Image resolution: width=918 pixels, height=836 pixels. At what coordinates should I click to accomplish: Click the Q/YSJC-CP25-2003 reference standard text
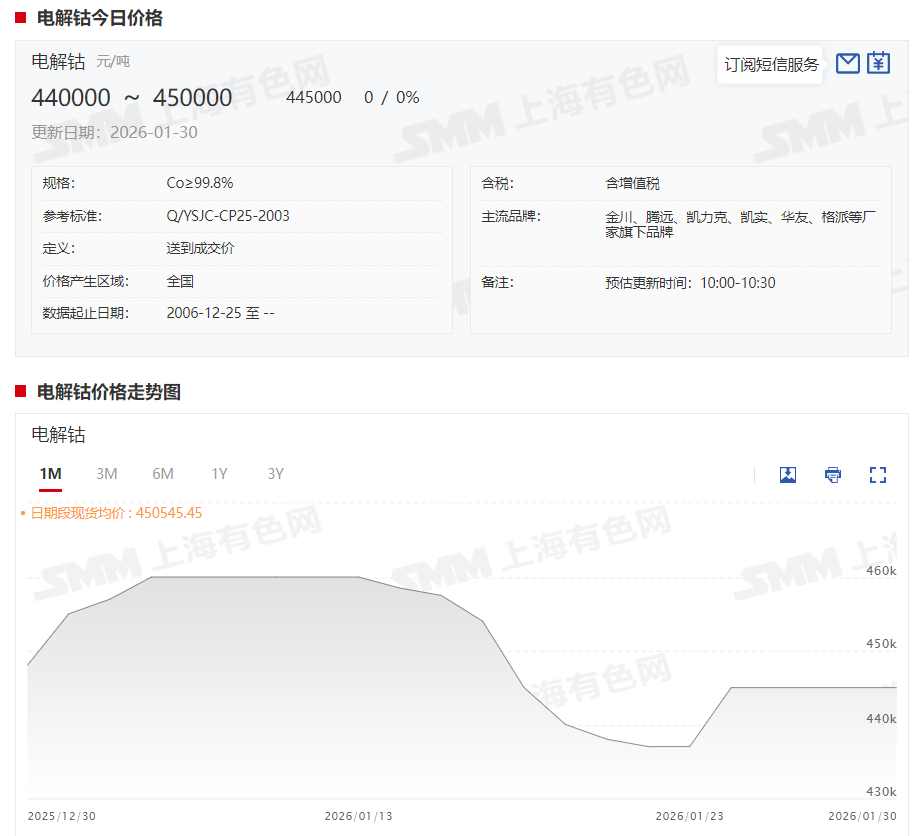pos(228,216)
